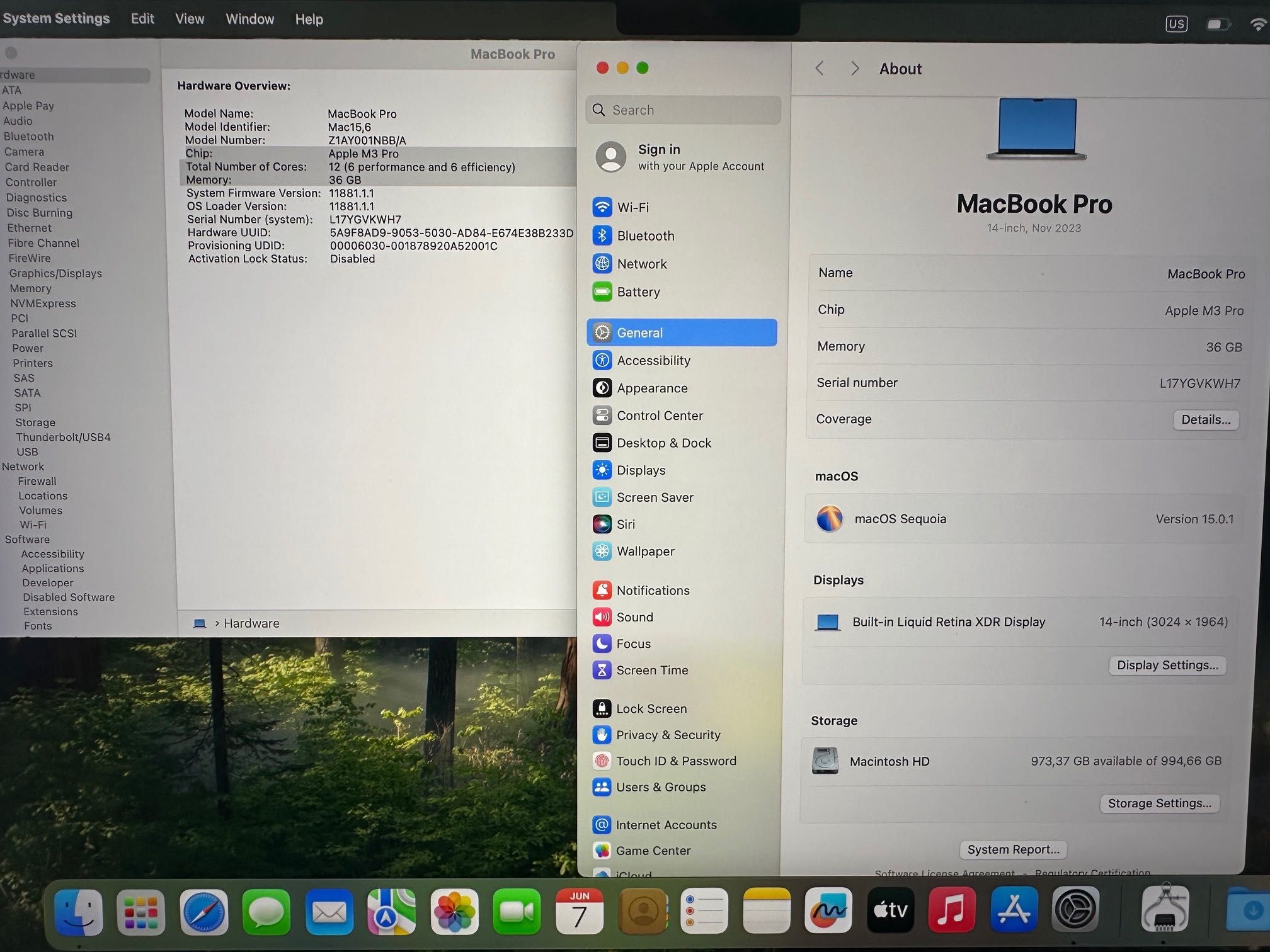The height and width of the screenshot is (952, 1270).
Task: Click the battery status icon in menu bar
Action: (1218, 25)
